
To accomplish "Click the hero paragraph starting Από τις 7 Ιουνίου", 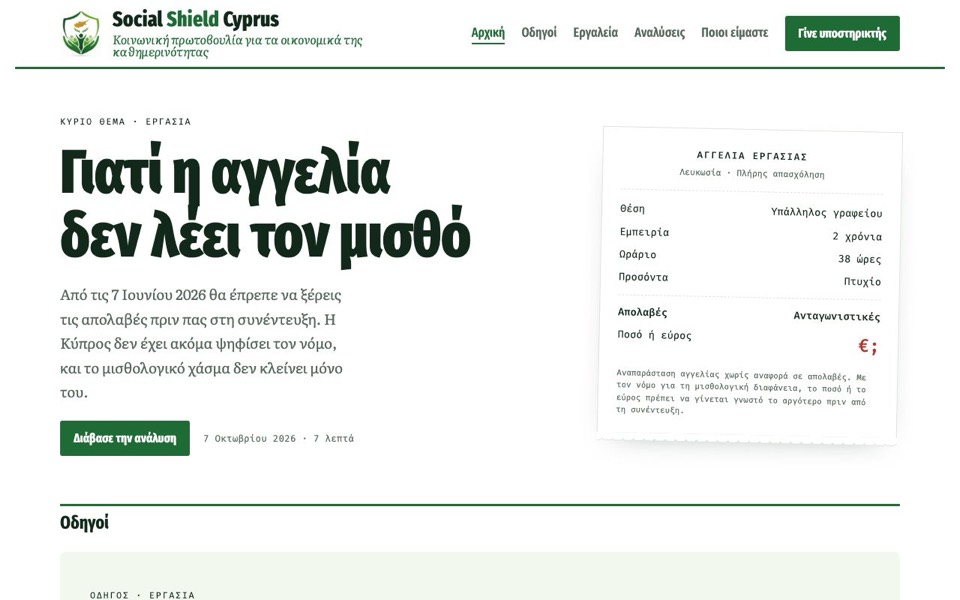I will pos(201,343).
